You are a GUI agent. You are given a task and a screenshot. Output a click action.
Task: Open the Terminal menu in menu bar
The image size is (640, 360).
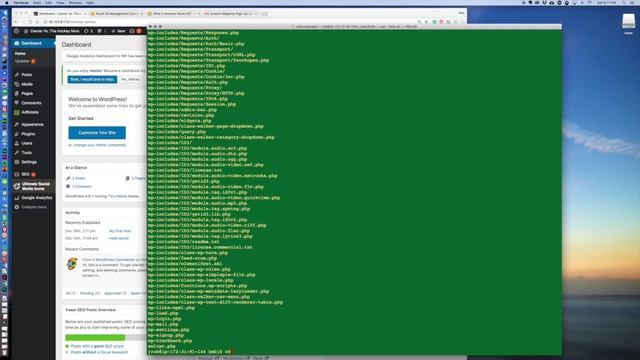pyautogui.click(x=21, y=2)
